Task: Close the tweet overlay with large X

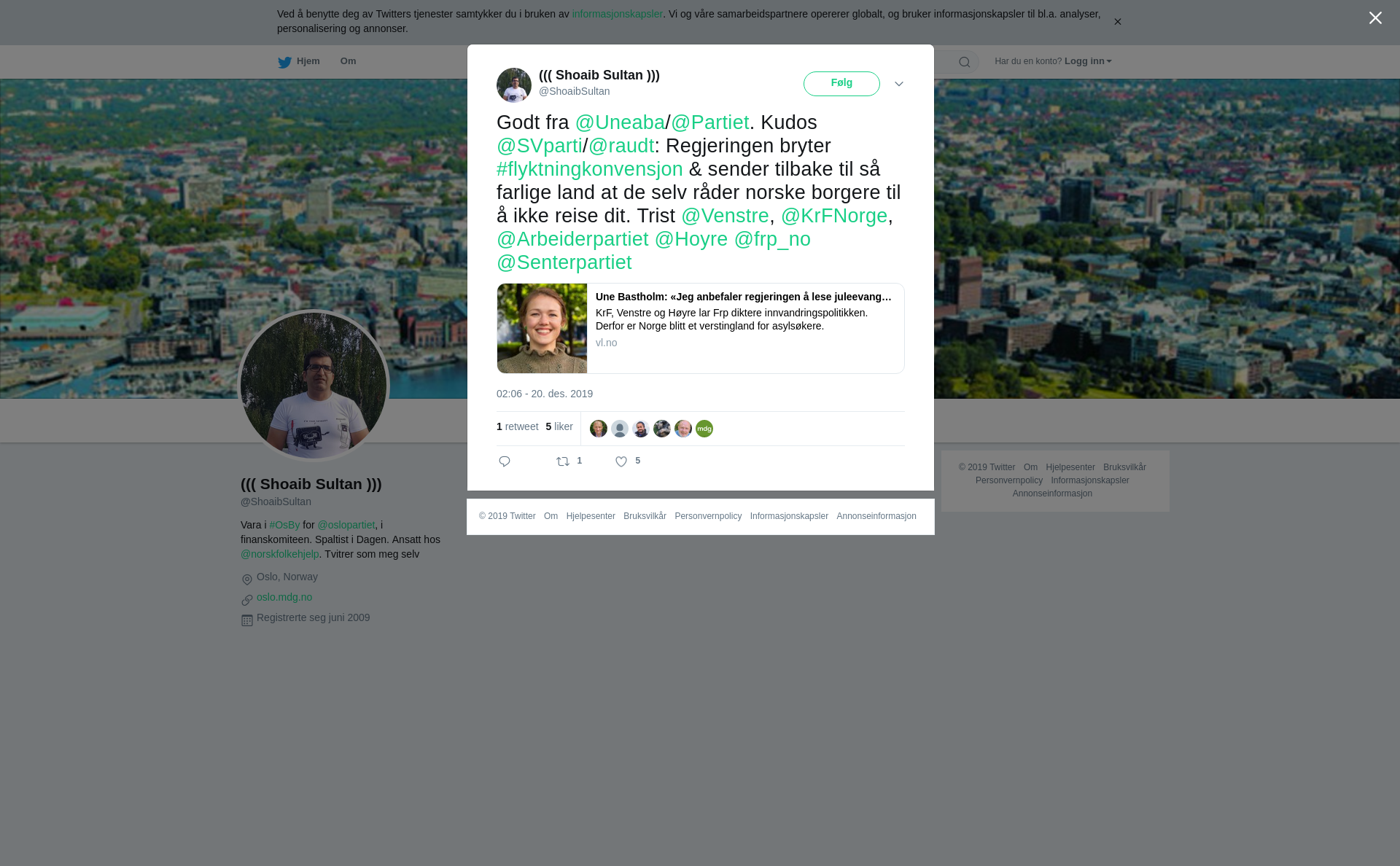Action: tap(1375, 18)
